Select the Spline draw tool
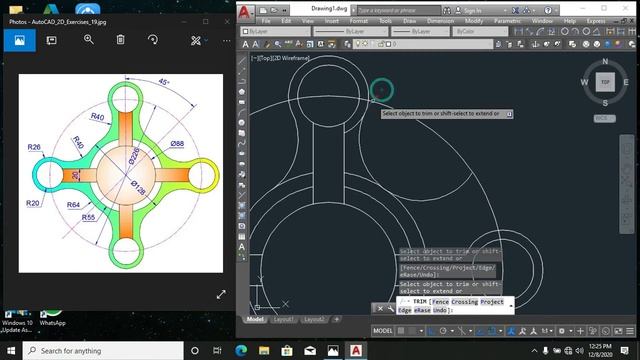Image resolution: width=640 pixels, height=360 pixels. pyautogui.click(x=242, y=143)
